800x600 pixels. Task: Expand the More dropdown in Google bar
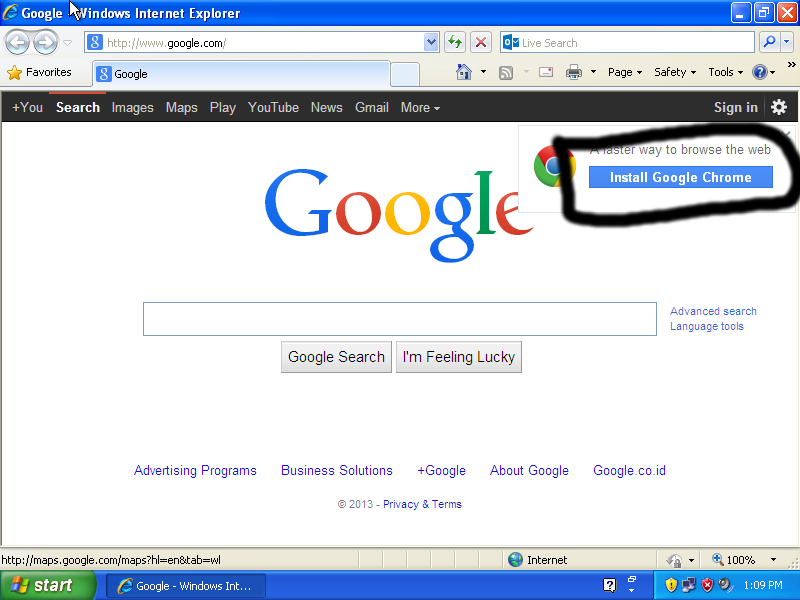click(420, 107)
